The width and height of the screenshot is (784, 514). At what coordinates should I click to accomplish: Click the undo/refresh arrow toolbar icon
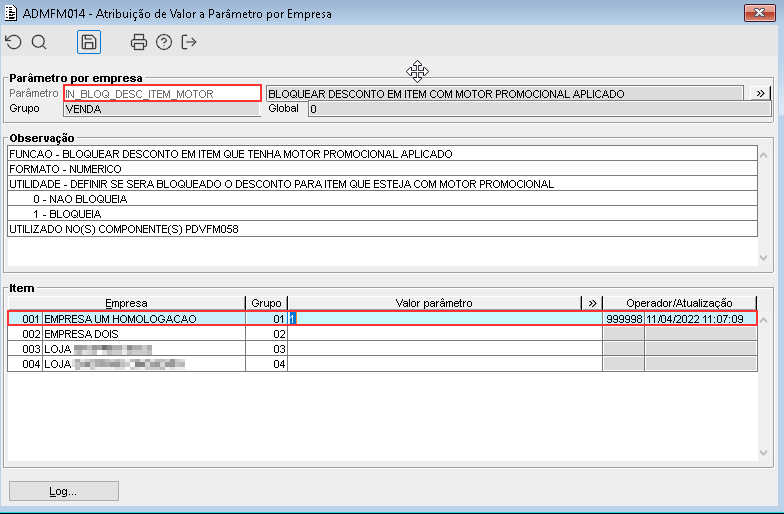[14, 42]
